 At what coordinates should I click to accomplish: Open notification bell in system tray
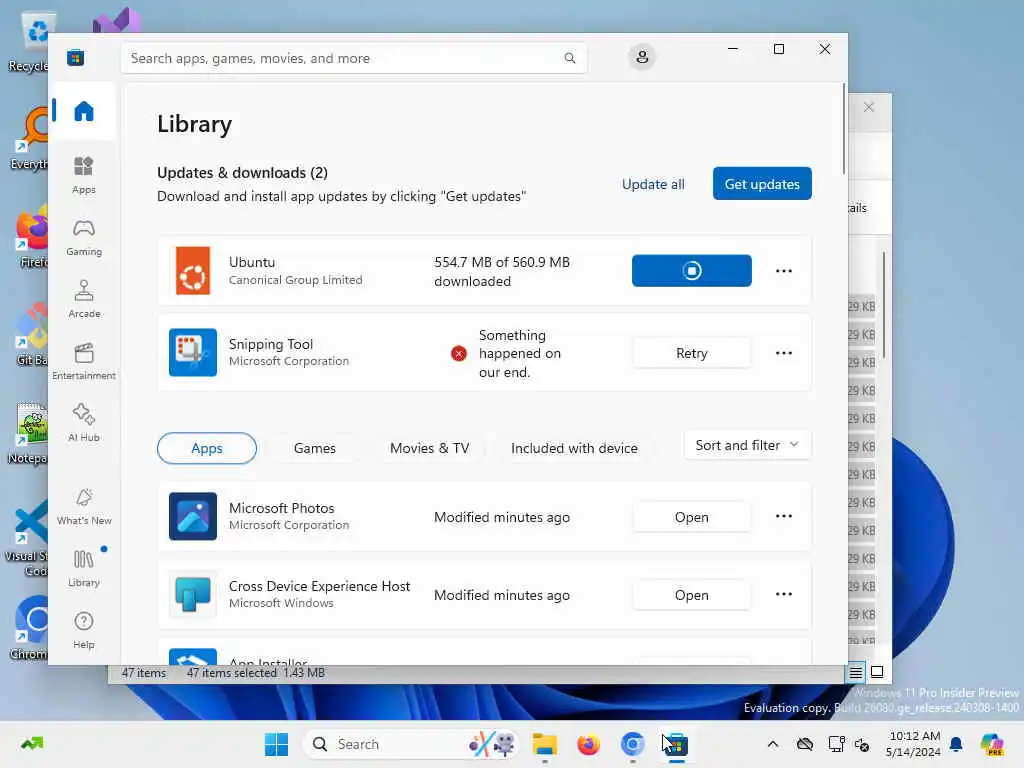click(x=956, y=744)
